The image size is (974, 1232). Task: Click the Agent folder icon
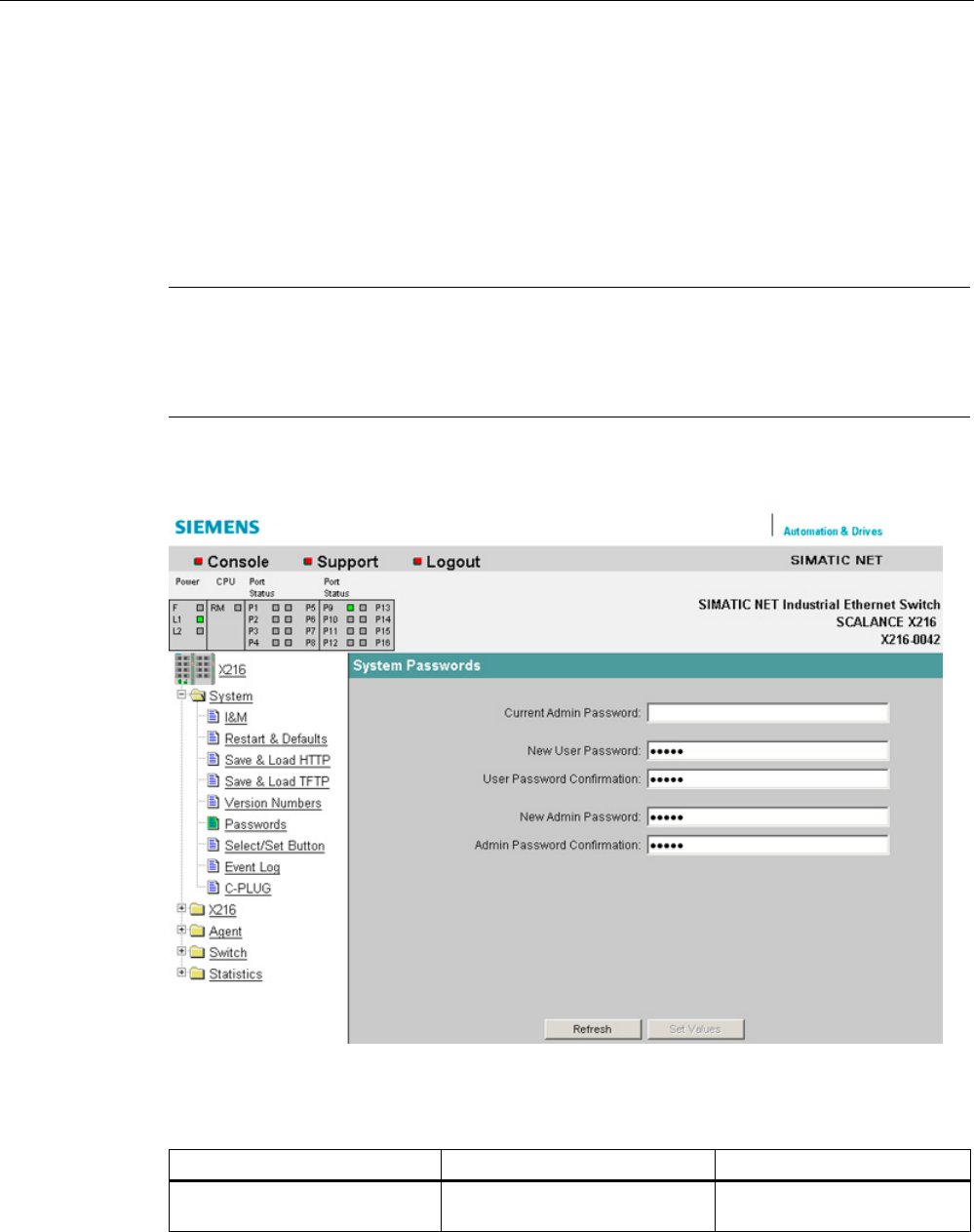[198, 931]
